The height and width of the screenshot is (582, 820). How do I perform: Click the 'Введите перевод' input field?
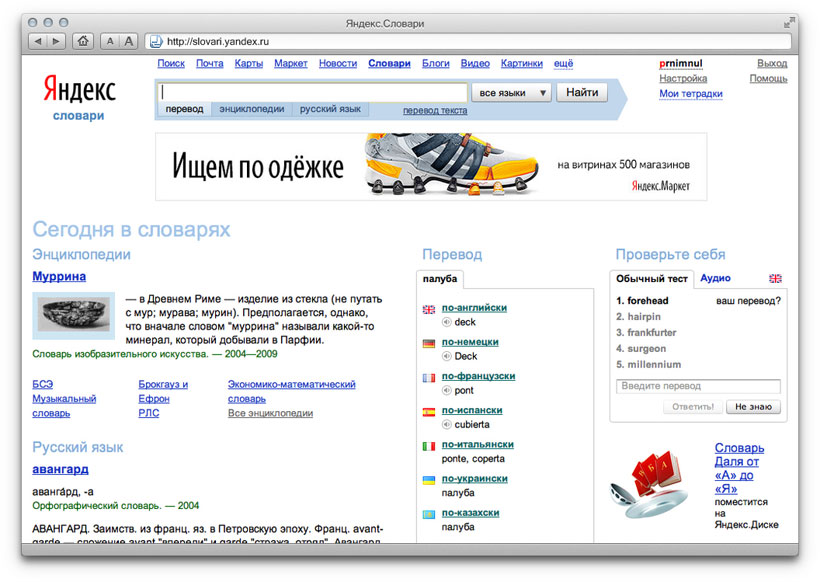[697, 385]
